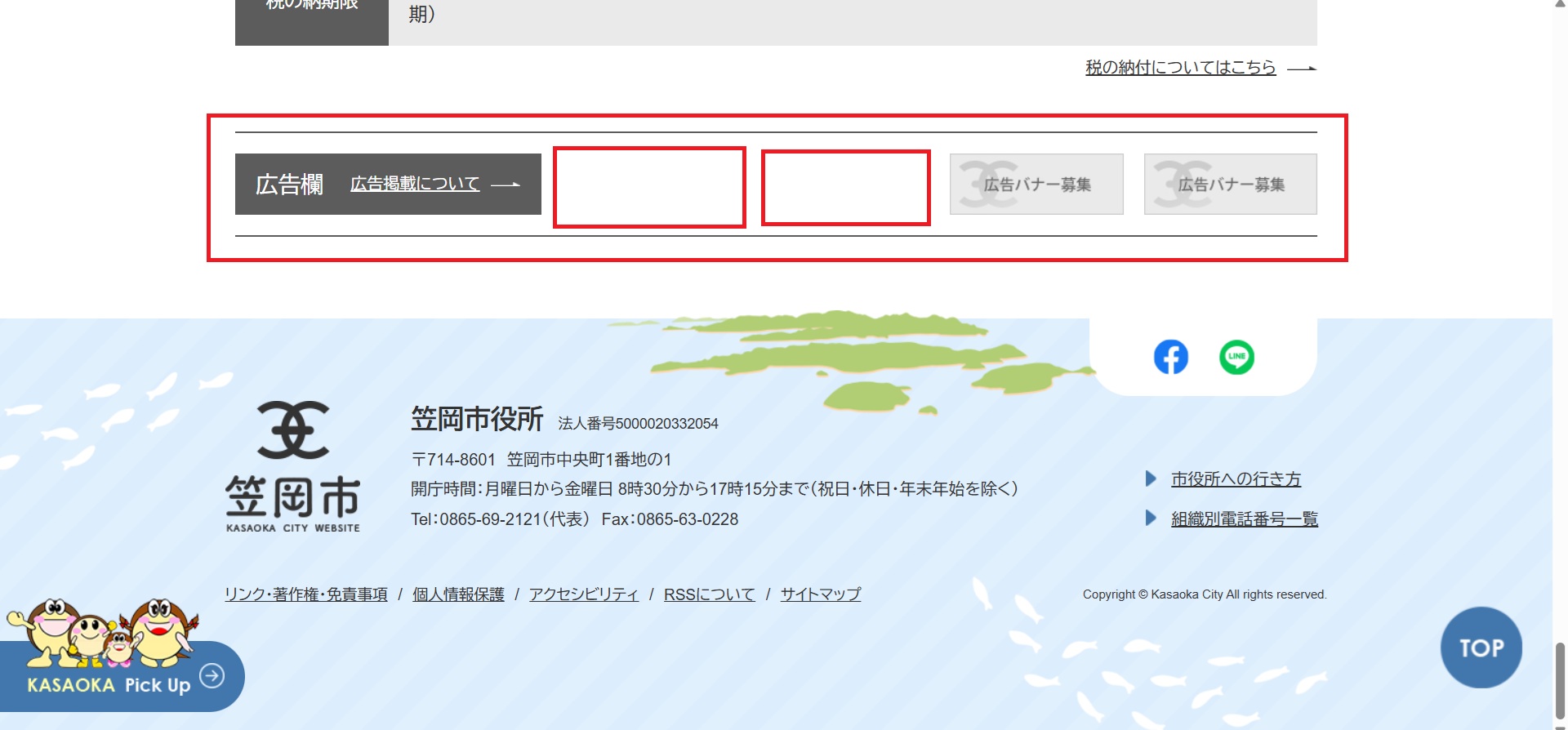Click triangle marker beside 組織別電話番号一覧
Viewport: 1568px width, 730px height.
[1151, 518]
